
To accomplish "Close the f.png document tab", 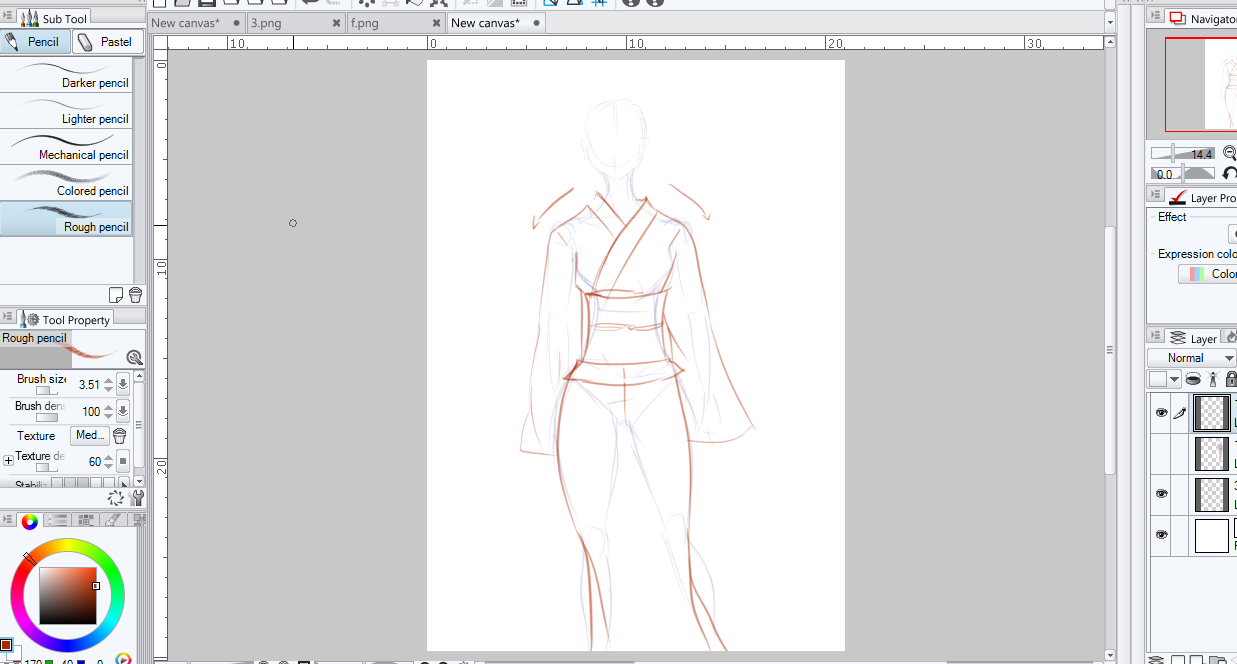I will coord(437,23).
